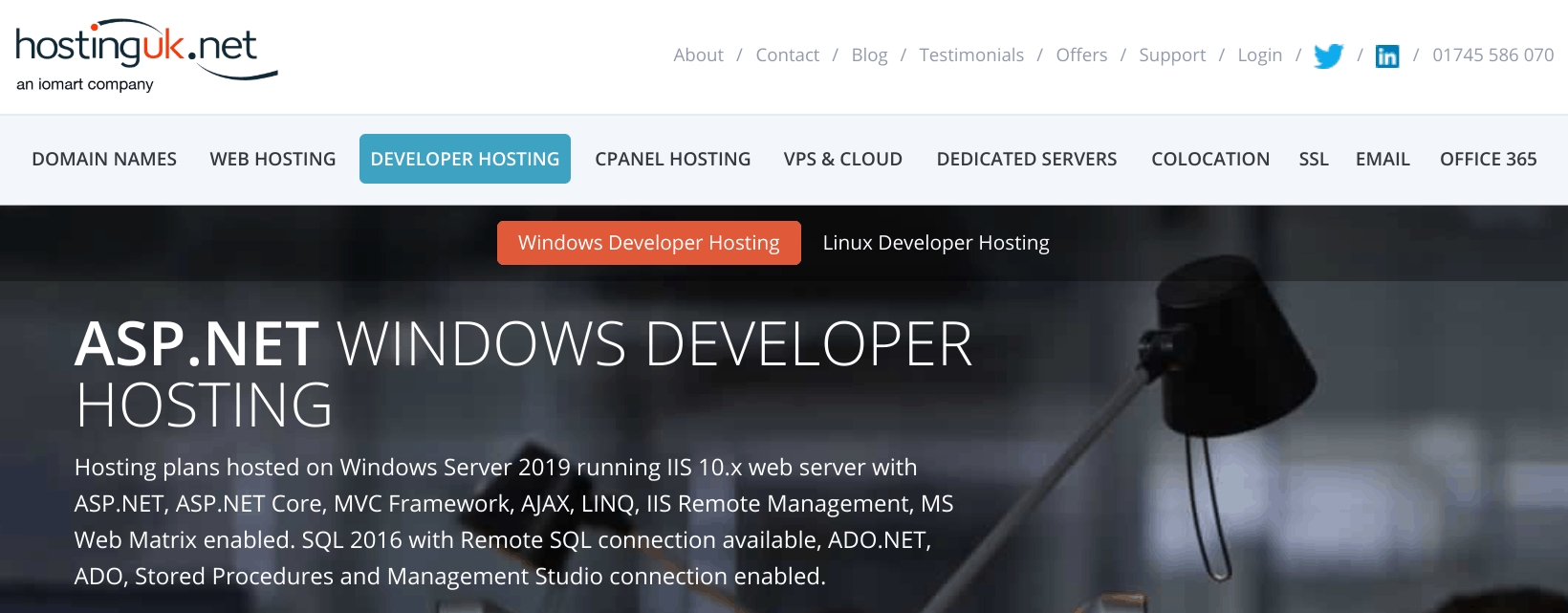View the Offers link
Screen dimensions: 1568x613
[1081, 55]
